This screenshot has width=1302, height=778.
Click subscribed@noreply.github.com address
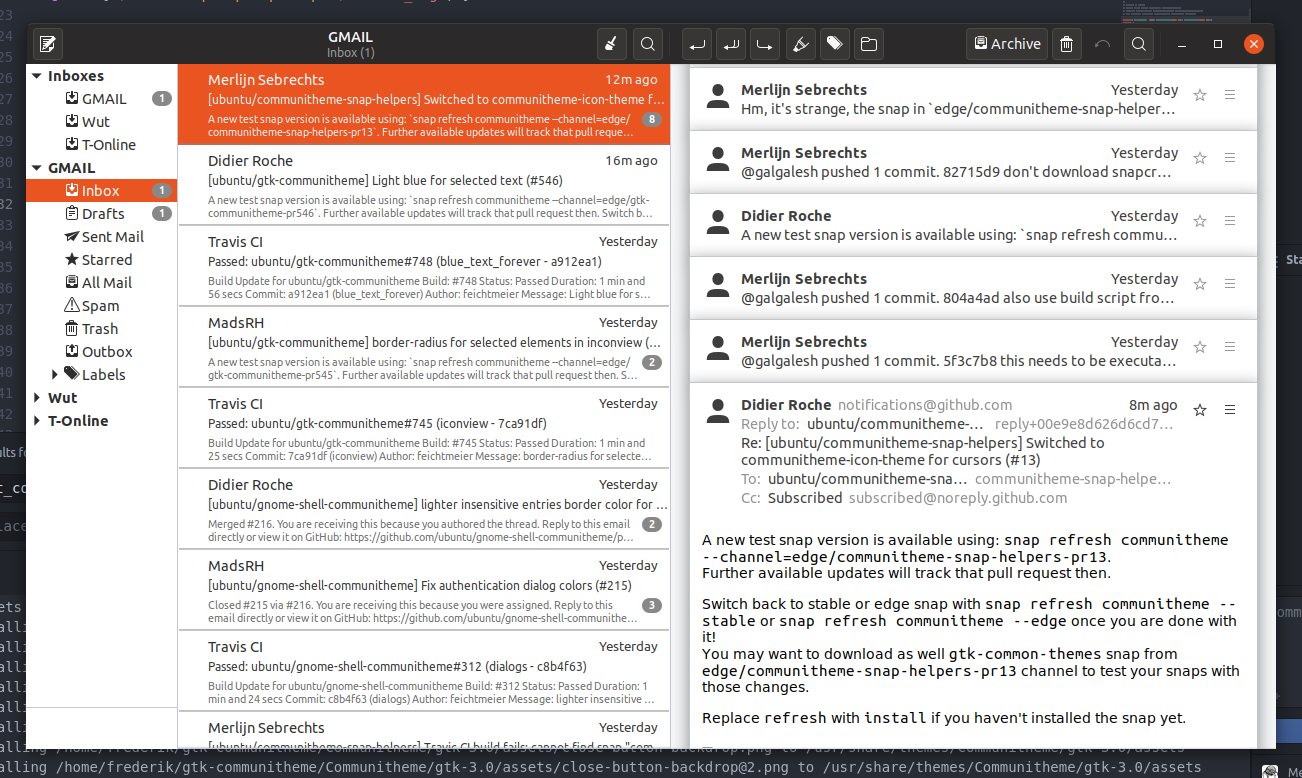(x=958, y=498)
